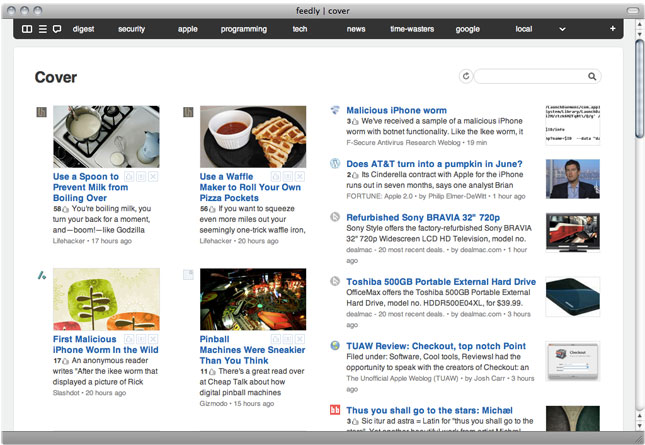Click the window toolbar pill button in title bar
The image size is (645, 445).
point(633,10)
